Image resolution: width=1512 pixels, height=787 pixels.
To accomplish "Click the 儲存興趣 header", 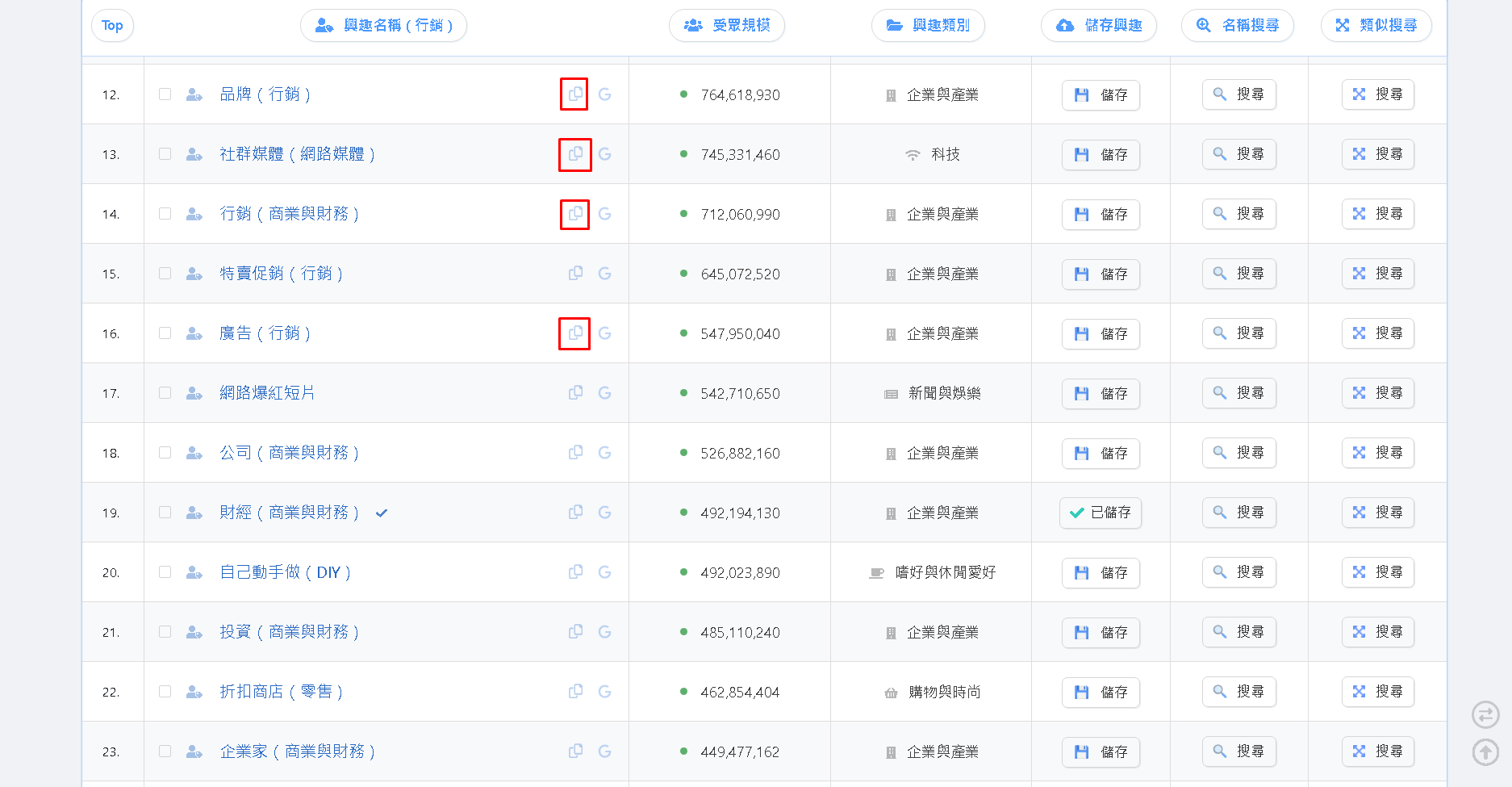I will [x=1099, y=25].
